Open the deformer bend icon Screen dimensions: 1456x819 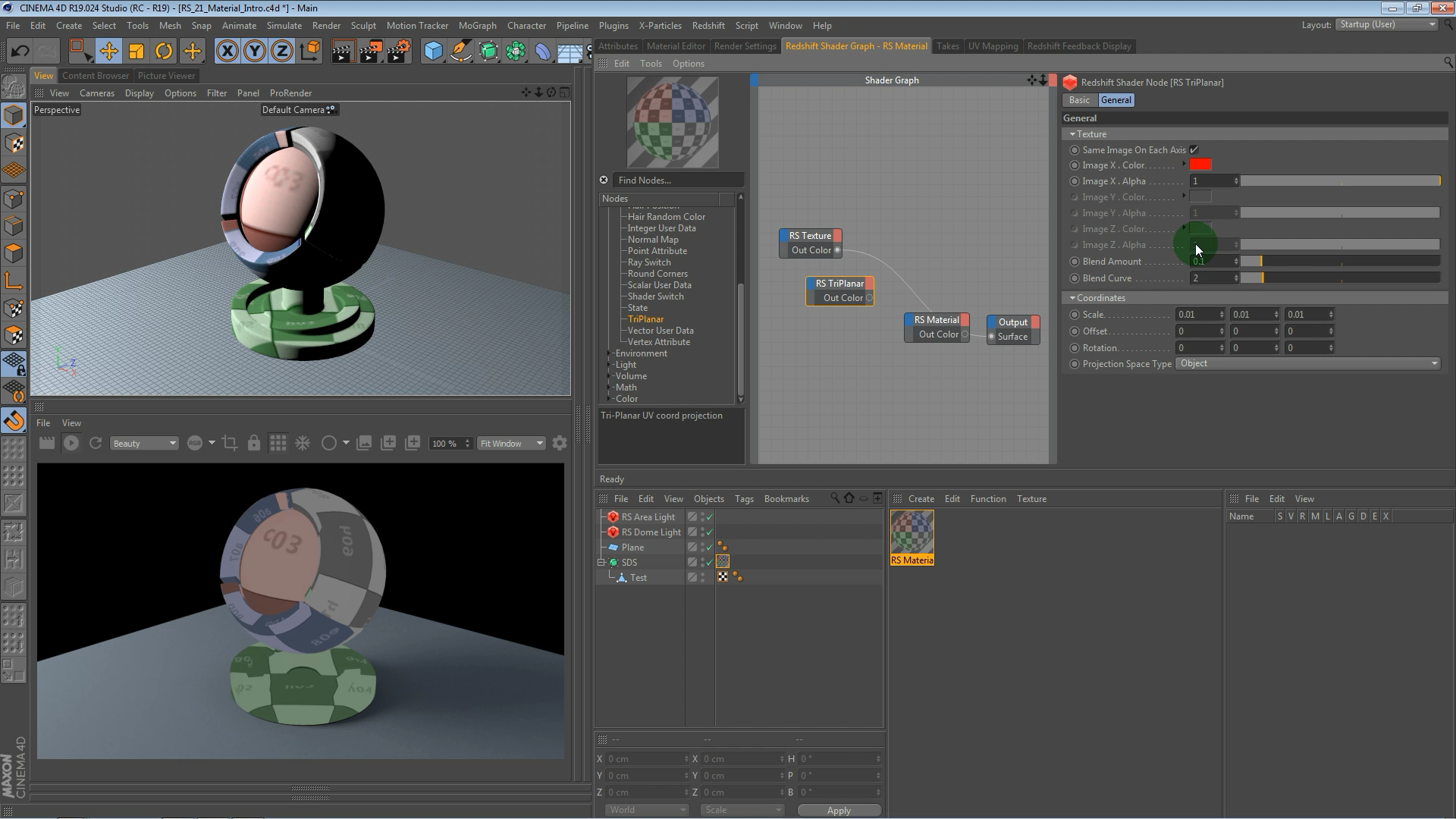543,52
